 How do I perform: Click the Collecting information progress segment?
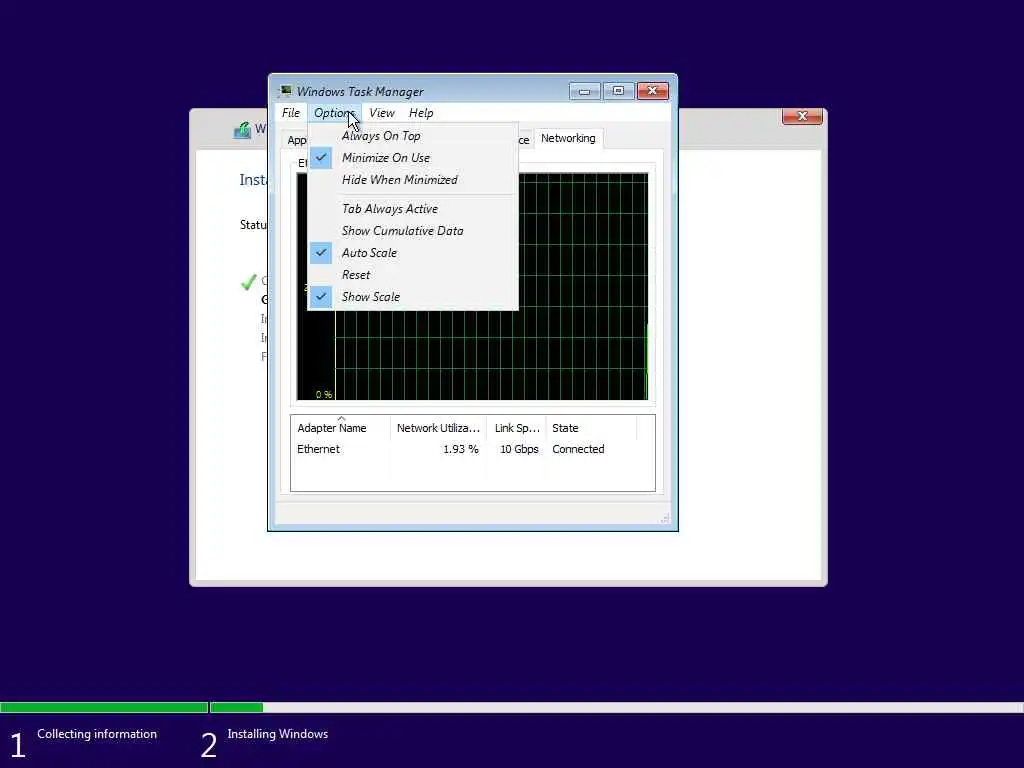click(x=104, y=707)
